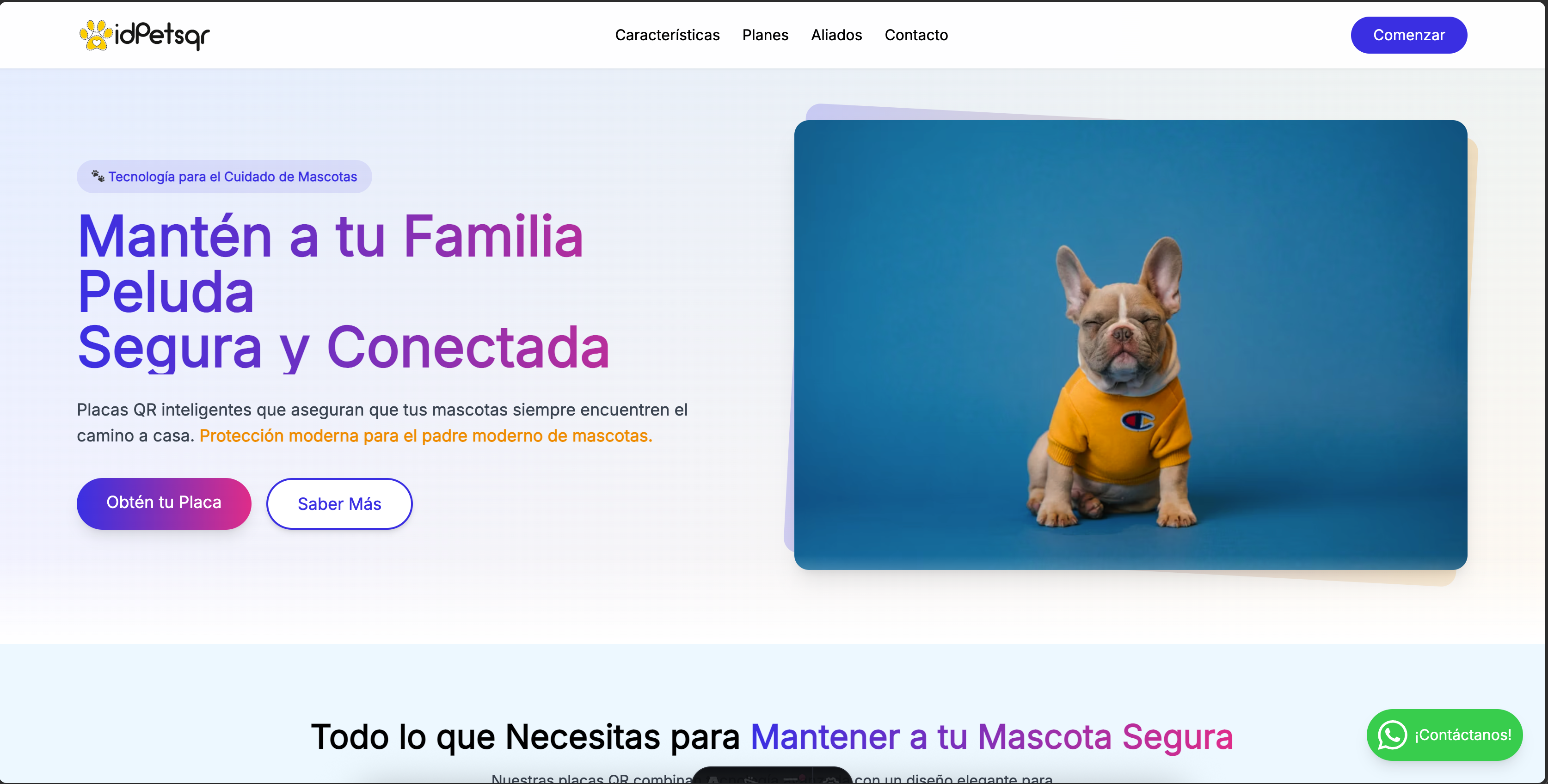Click the WhatsApp icon
1548x784 pixels.
click(1392, 735)
